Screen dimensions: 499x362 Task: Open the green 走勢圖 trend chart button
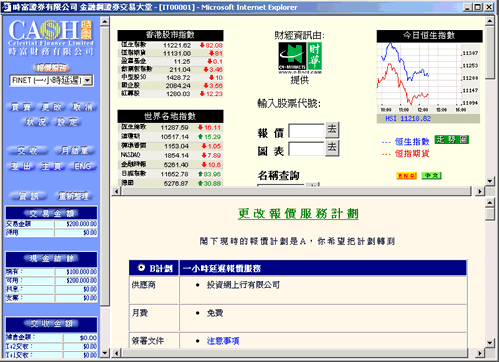451,140
